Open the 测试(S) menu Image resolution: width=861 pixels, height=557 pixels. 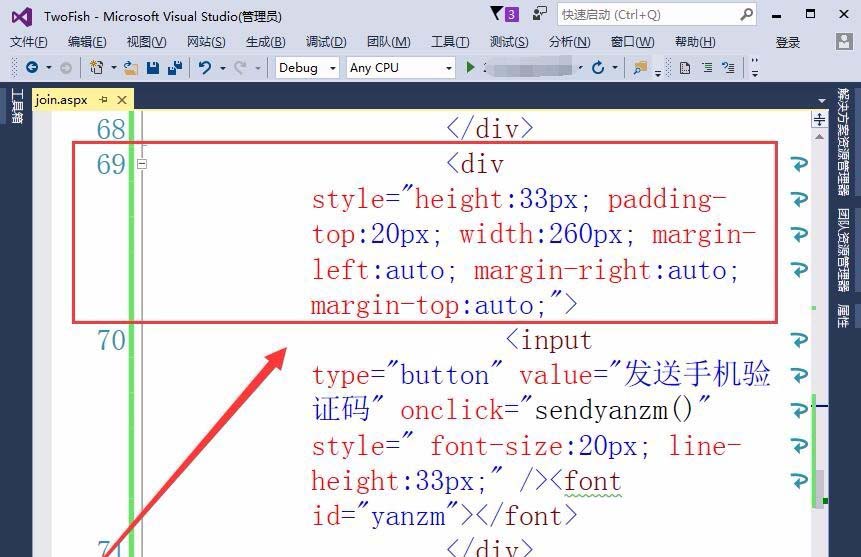509,42
